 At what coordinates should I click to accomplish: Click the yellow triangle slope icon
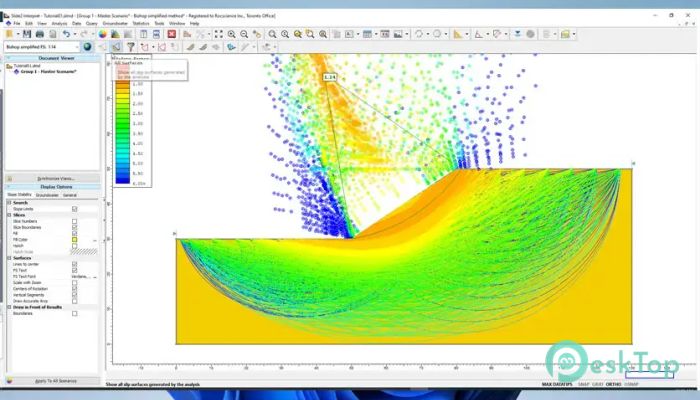458,34
